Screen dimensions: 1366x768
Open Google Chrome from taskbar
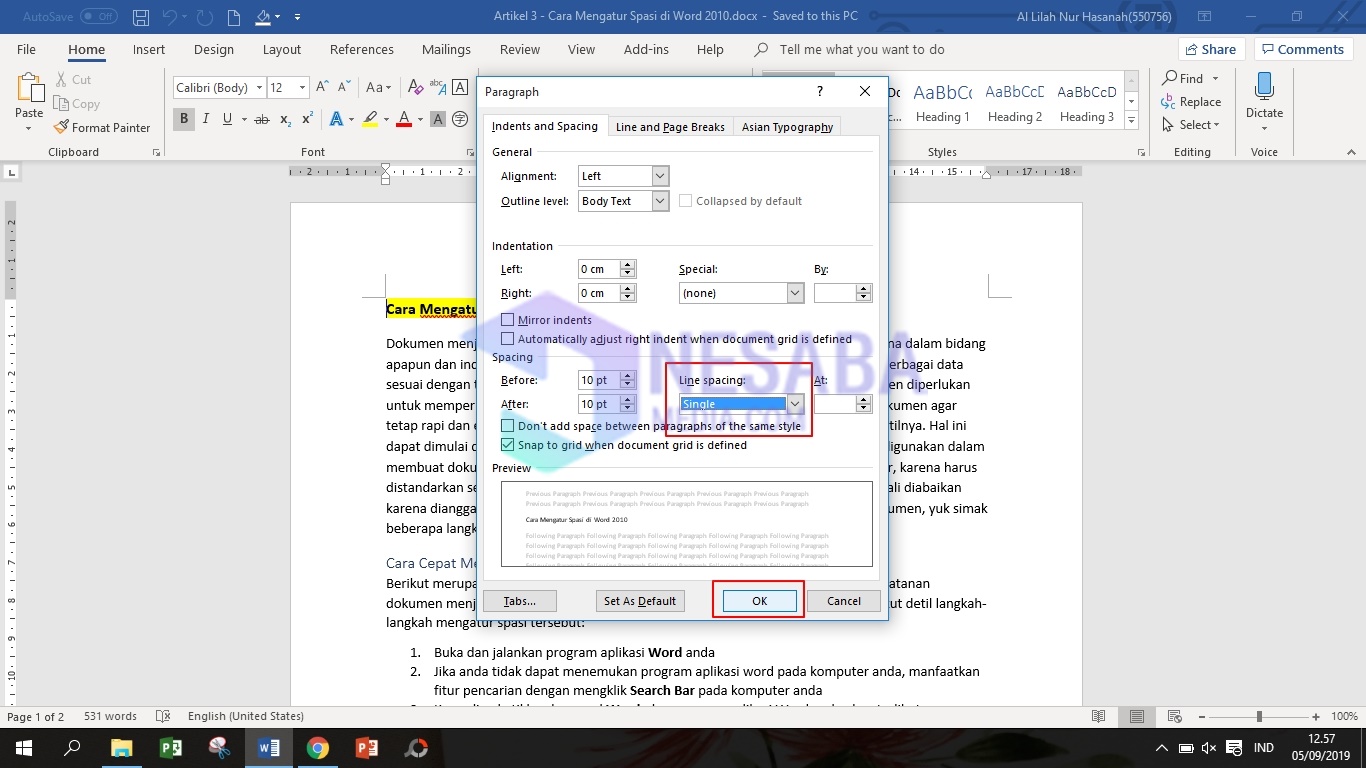(317, 748)
